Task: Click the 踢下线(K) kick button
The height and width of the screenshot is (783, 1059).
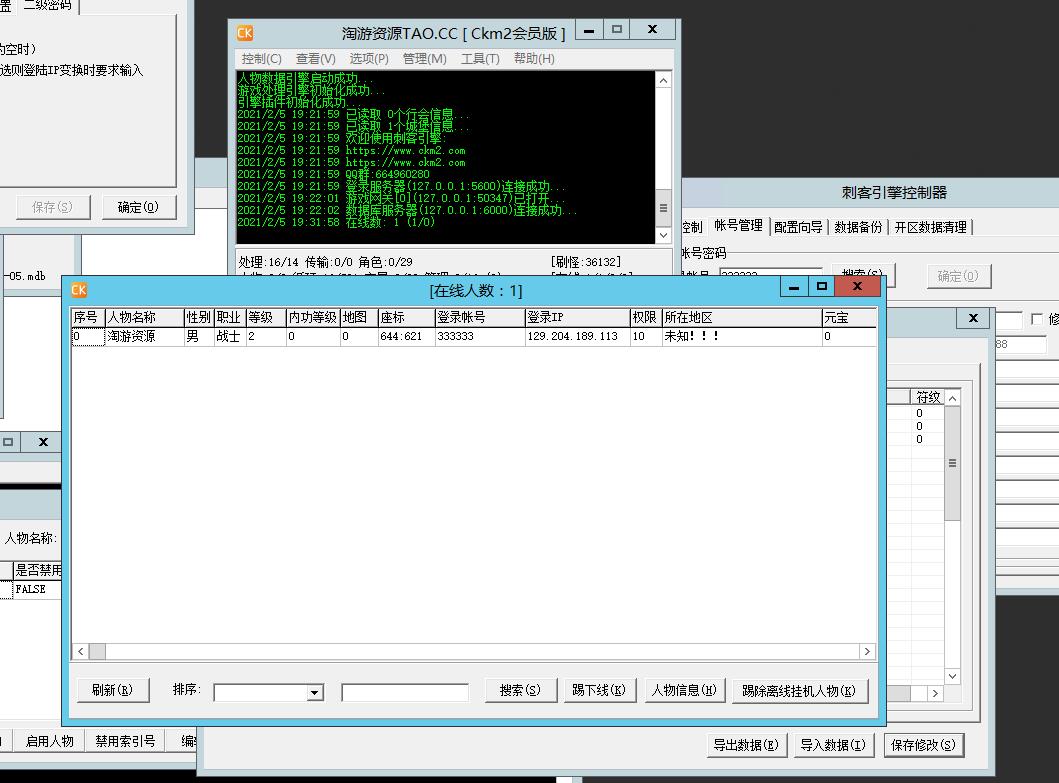Action: [598, 690]
